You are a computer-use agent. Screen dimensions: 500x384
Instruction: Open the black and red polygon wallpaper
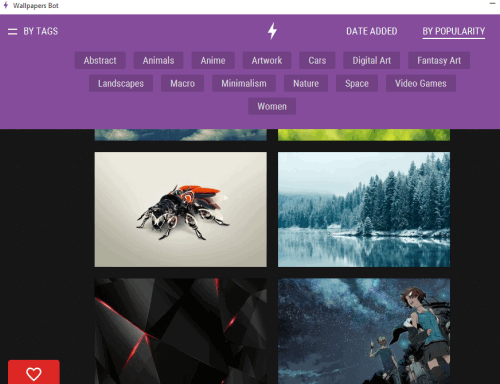tap(181, 331)
